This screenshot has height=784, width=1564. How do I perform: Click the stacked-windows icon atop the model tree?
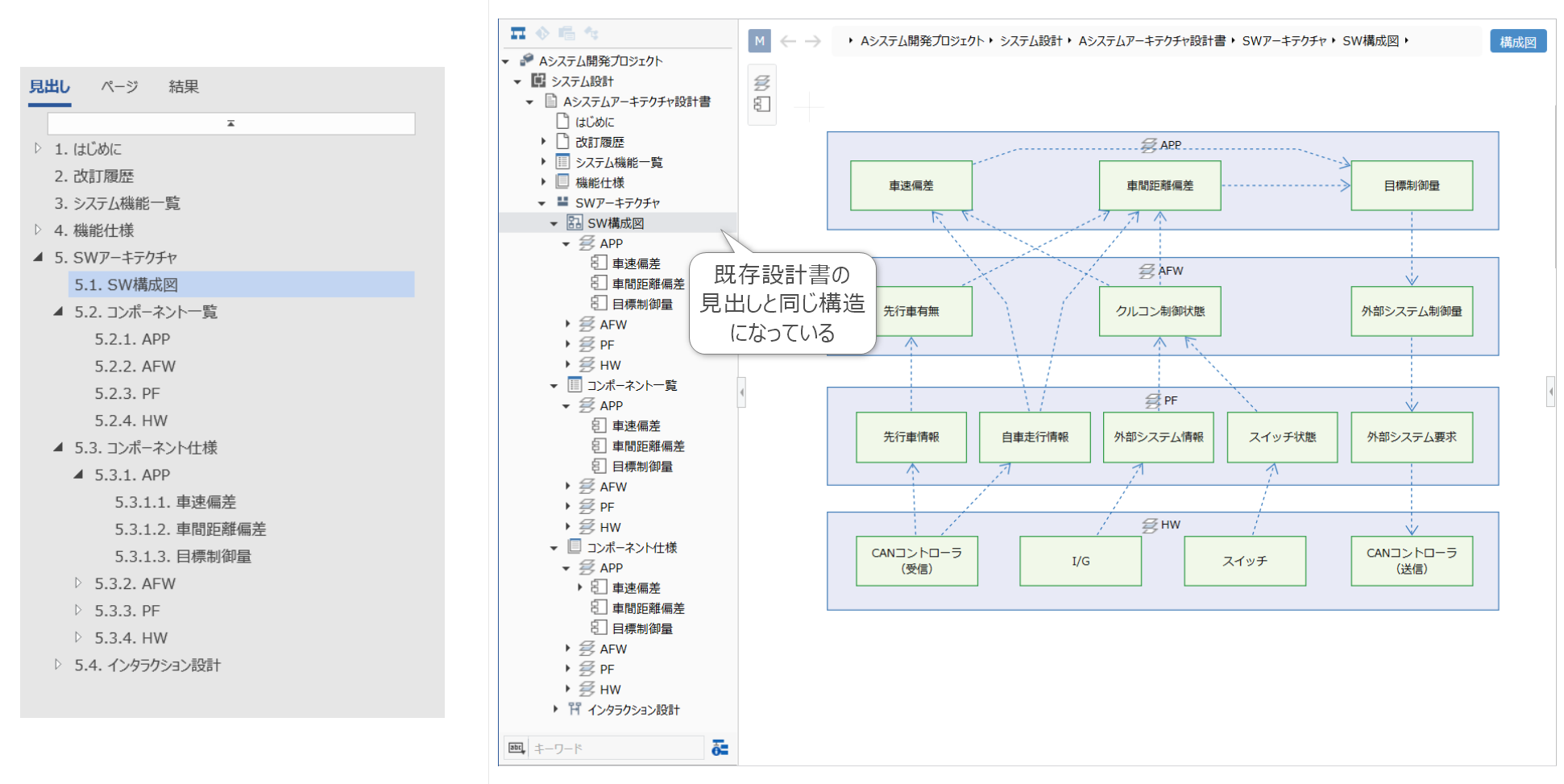coord(566,33)
